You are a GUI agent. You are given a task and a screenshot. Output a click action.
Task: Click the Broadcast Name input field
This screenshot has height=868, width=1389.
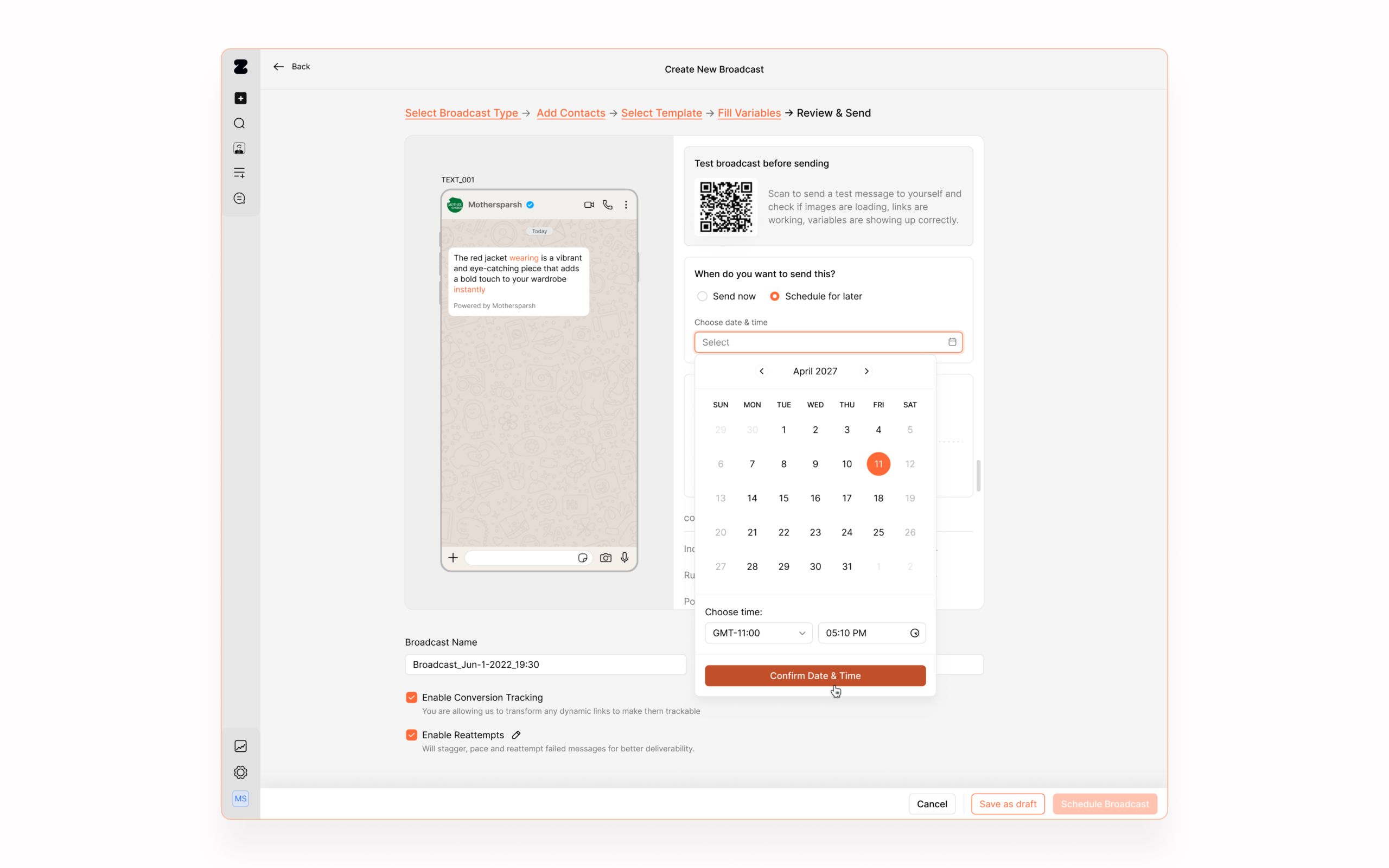click(x=545, y=664)
